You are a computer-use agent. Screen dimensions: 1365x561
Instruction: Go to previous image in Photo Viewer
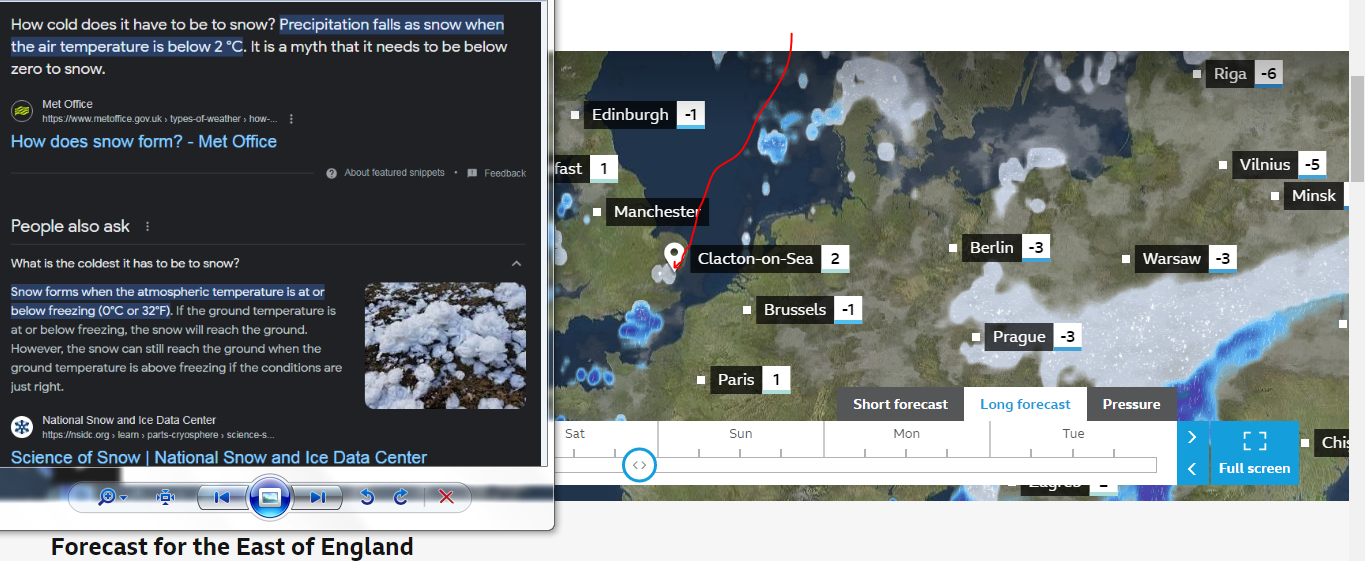click(x=222, y=497)
